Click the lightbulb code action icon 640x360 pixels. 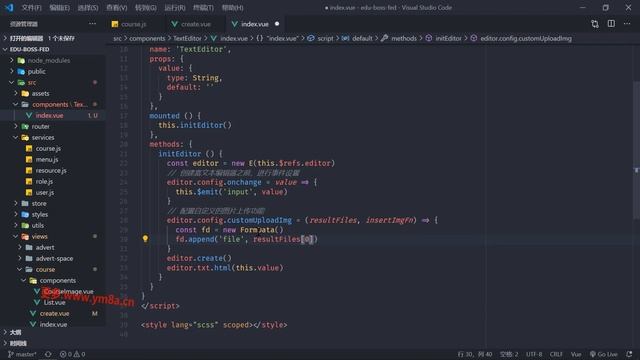145,239
